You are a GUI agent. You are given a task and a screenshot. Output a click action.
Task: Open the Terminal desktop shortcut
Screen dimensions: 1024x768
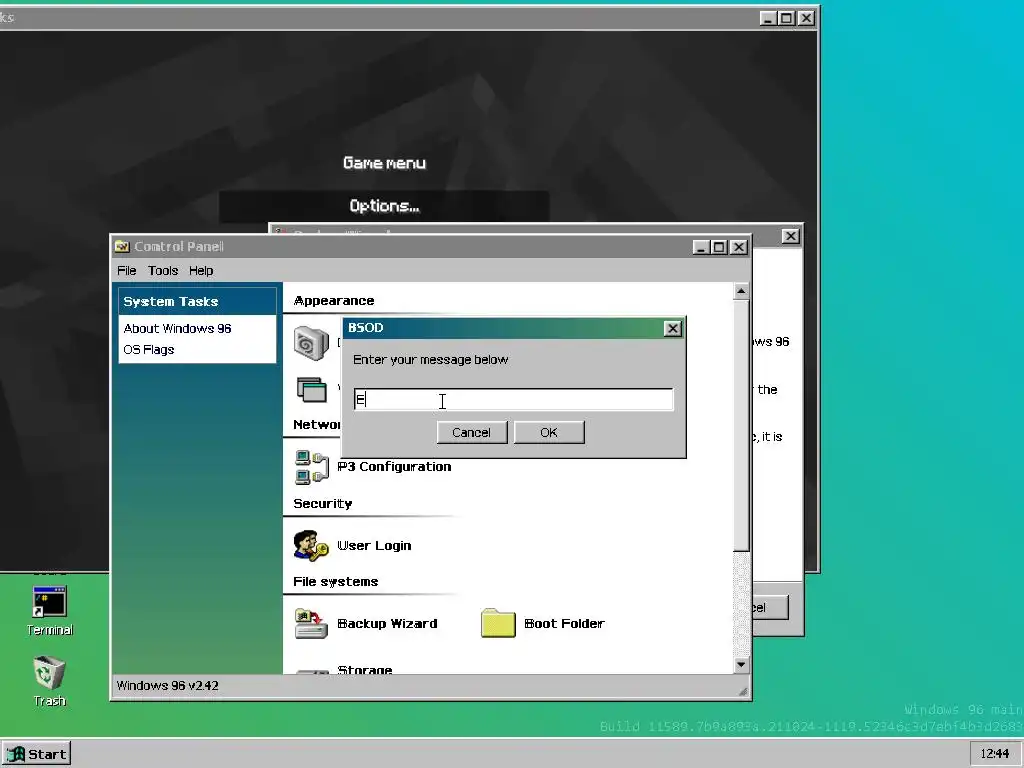tap(50, 611)
